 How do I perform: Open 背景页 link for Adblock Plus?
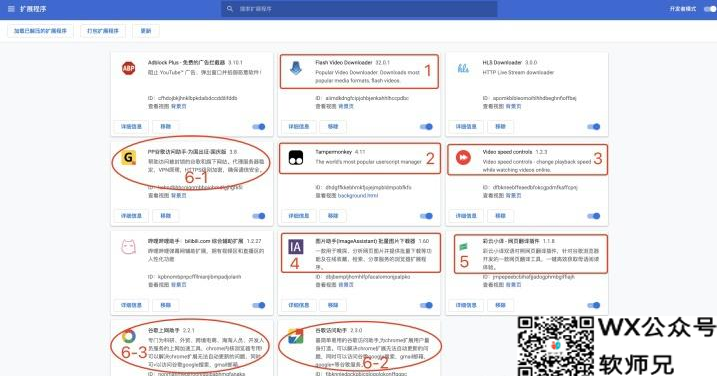click(x=179, y=106)
